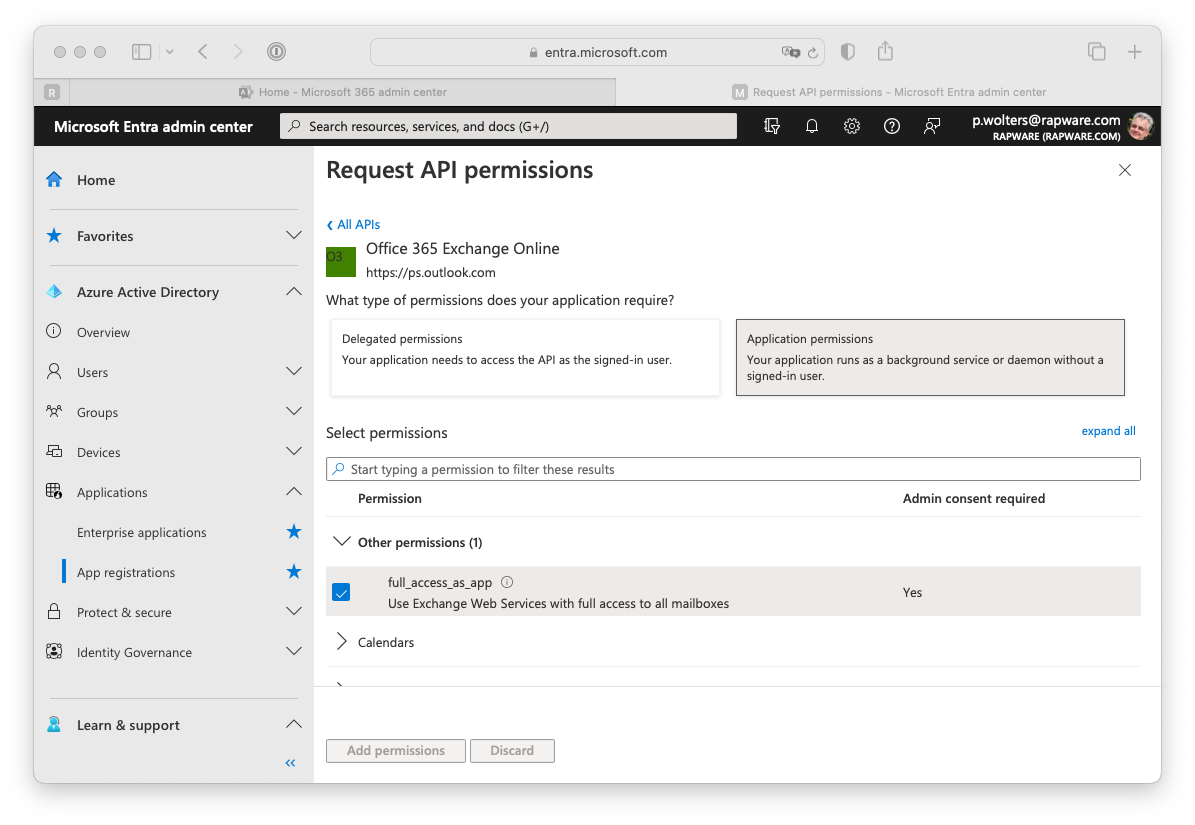Screen dimensions: 1195x825
Task: Go back to All APIs
Action: pos(354,225)
